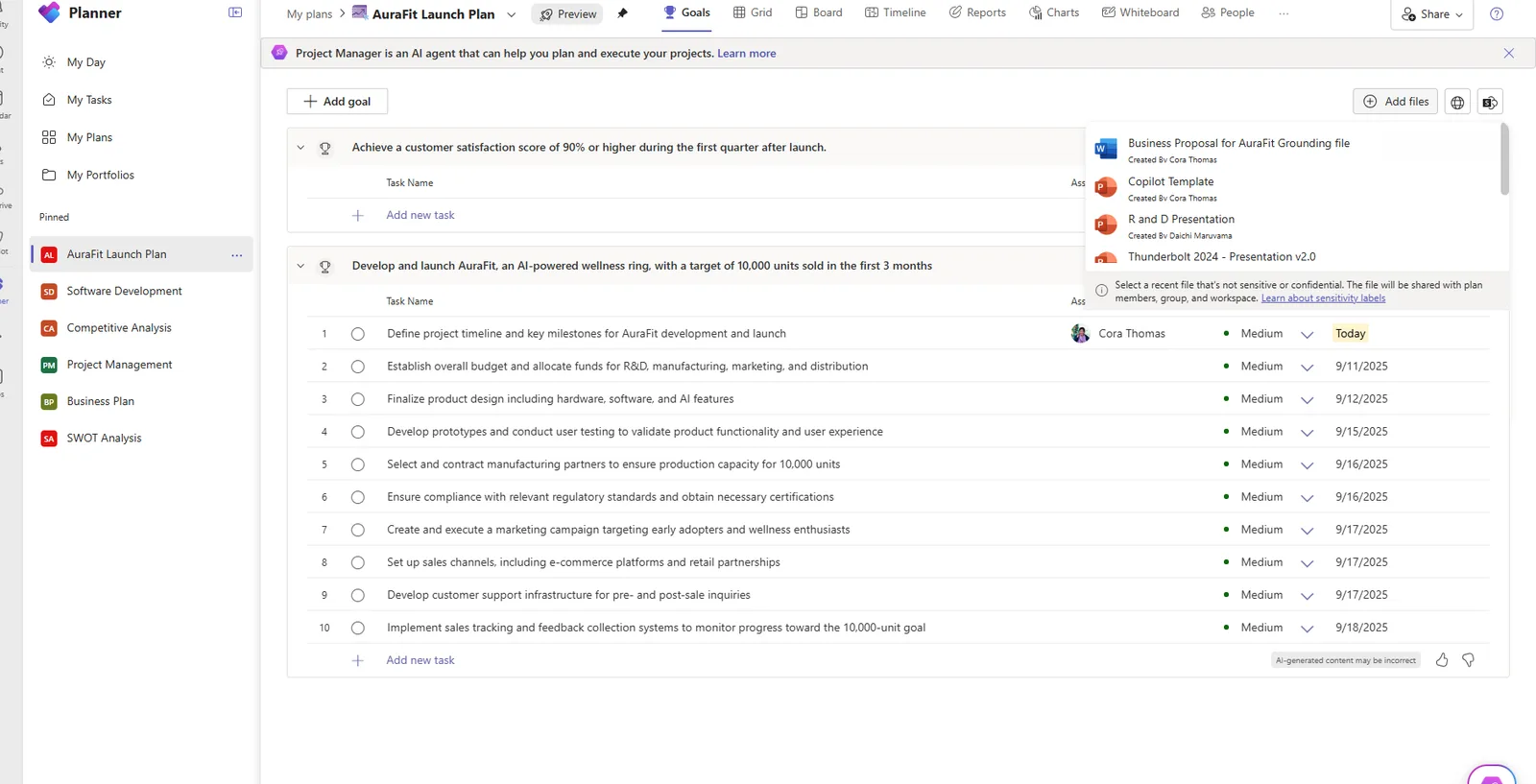Open My Portfolios in sidebar

coord(101,175)
